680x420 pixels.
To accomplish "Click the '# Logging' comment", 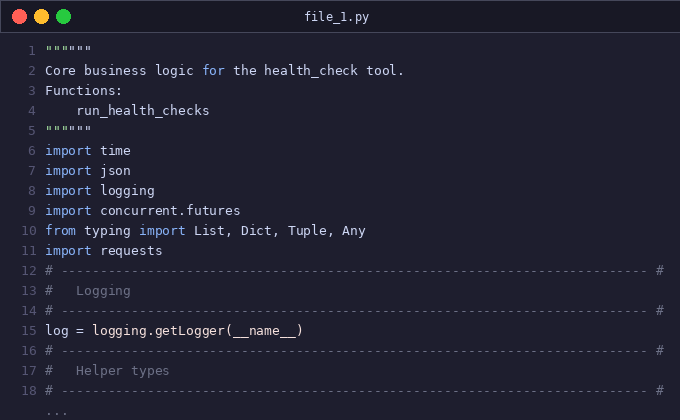I will [x=88, y=291].
